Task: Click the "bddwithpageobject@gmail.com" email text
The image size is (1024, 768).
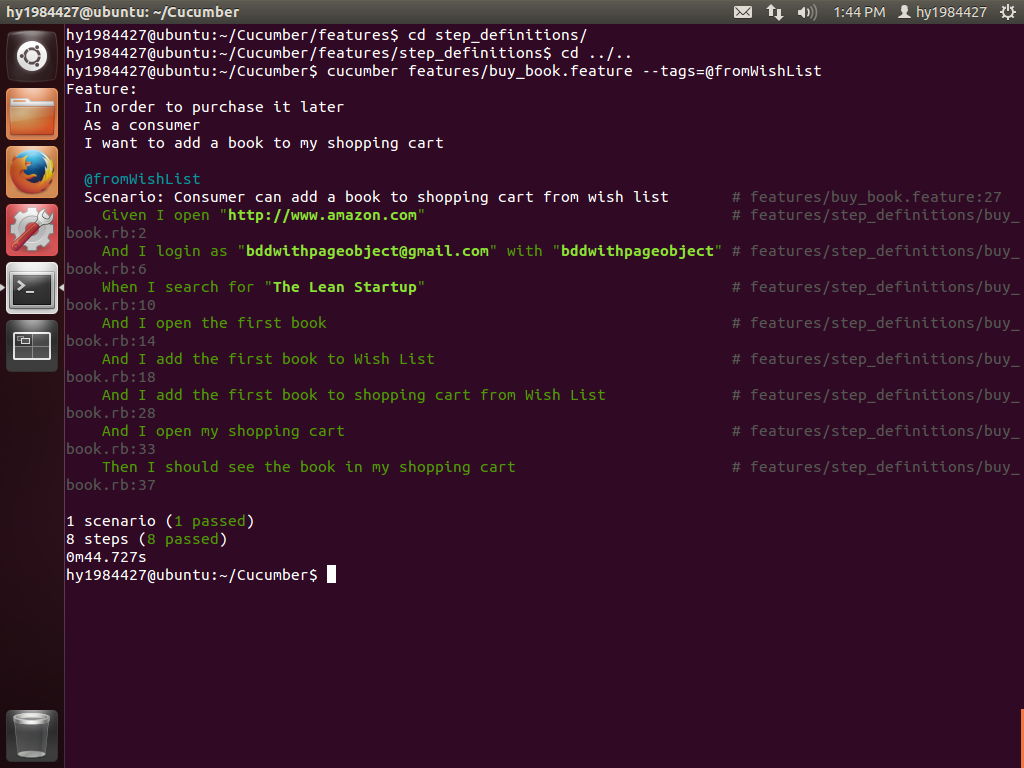Action: coord(367,251)
